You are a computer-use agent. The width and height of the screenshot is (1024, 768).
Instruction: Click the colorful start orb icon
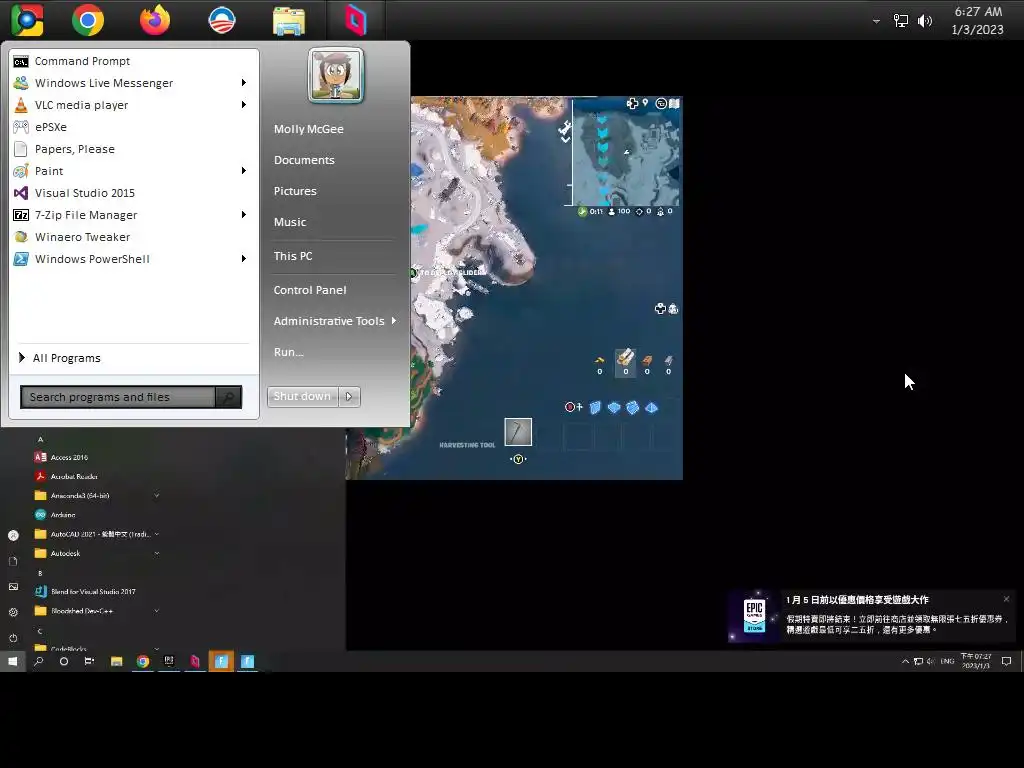pyautogui.click(x=27, y=20)
